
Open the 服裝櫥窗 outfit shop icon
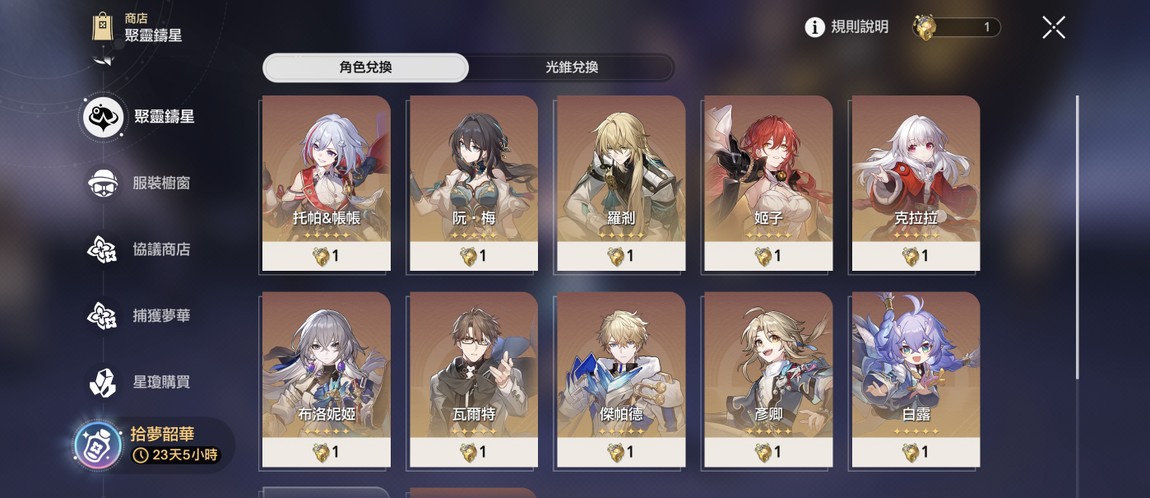pyautogui.click(x=103, y=183)
